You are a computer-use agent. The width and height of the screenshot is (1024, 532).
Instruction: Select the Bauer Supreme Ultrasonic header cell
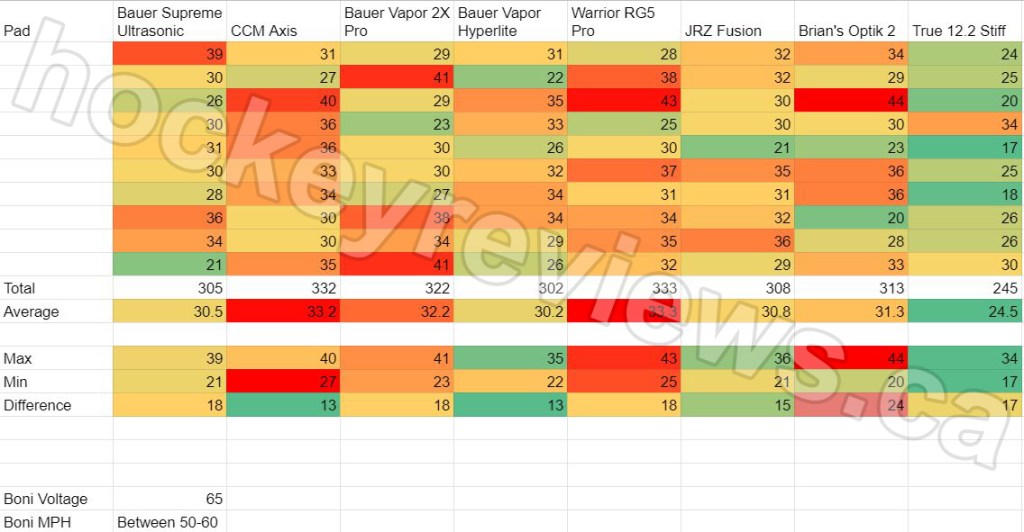coord(169,22)
